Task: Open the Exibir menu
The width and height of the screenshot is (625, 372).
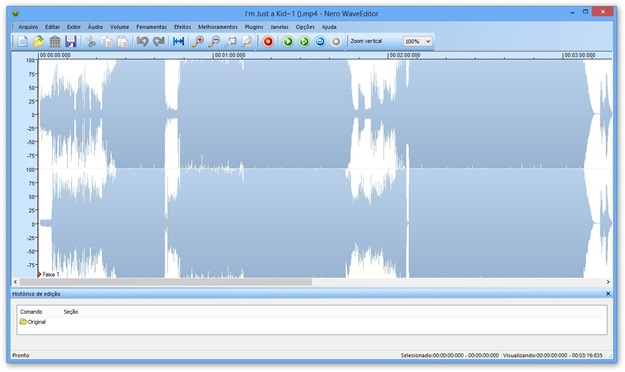Action: click(x=74, y=27)
